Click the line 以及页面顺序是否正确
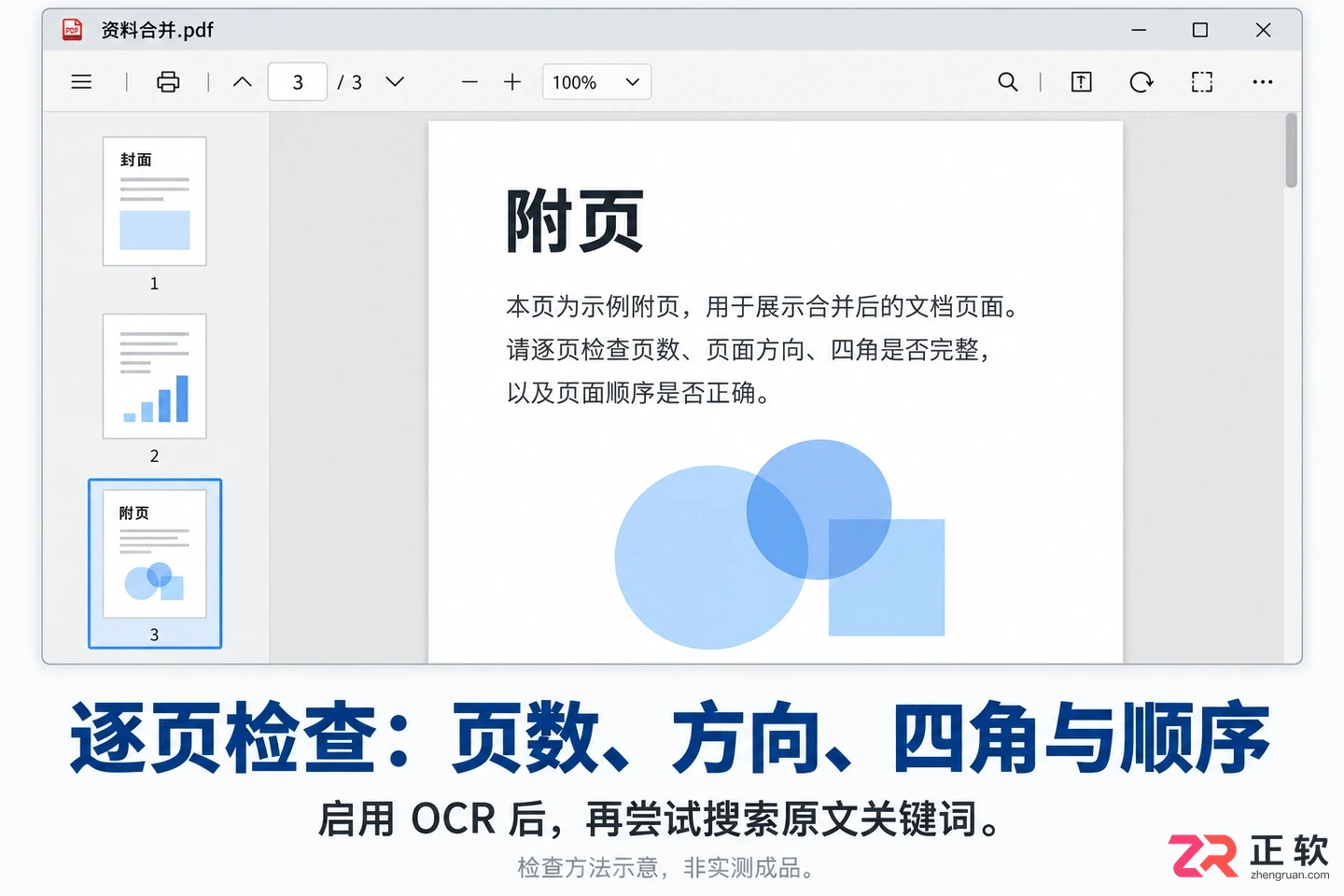The width and height of the screenshot is (1344, 896). pos(639,393)
